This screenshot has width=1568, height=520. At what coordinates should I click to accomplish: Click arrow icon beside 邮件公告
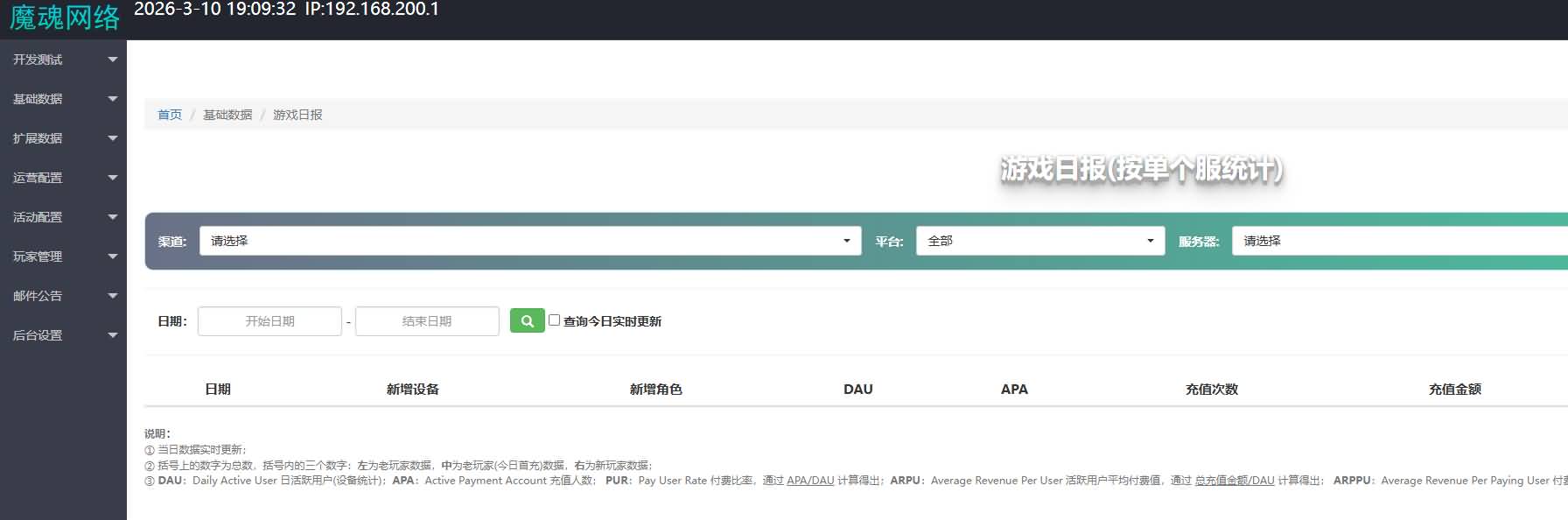112,296
